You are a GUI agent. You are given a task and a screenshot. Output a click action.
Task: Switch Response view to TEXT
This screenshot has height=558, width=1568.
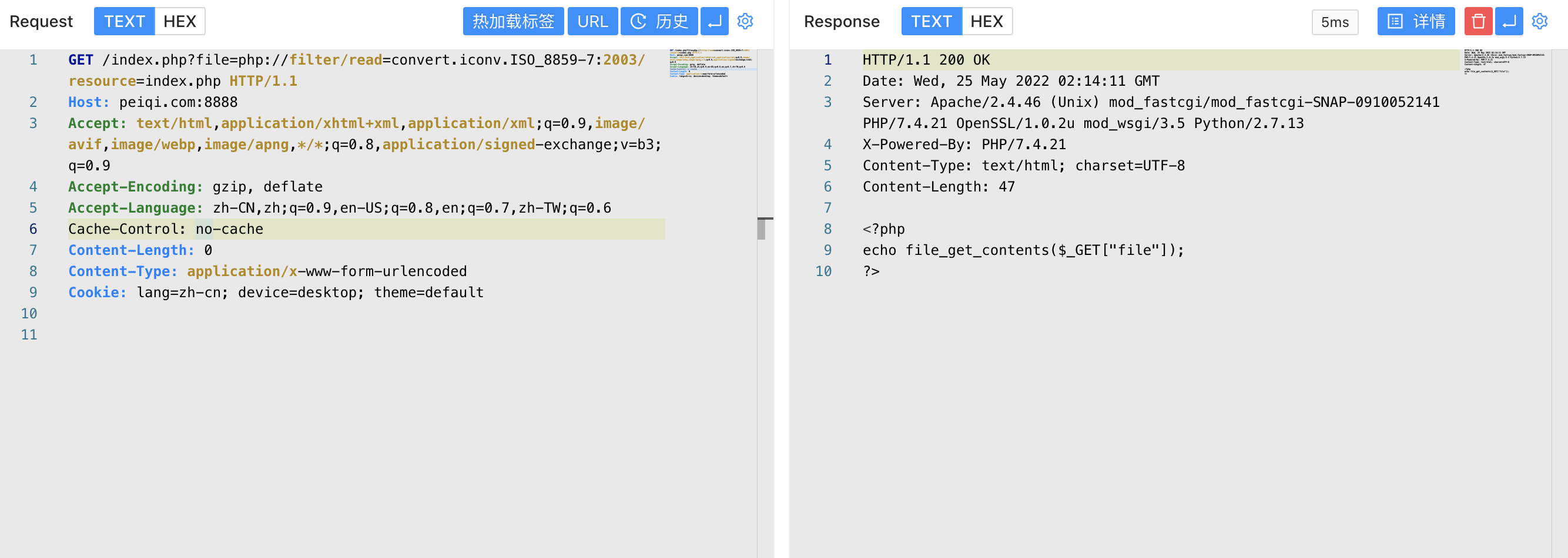932,21
